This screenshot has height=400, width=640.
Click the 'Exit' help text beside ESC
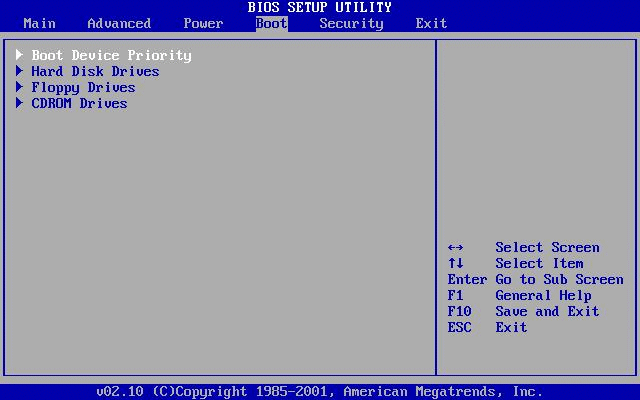(x=511, y=327)
